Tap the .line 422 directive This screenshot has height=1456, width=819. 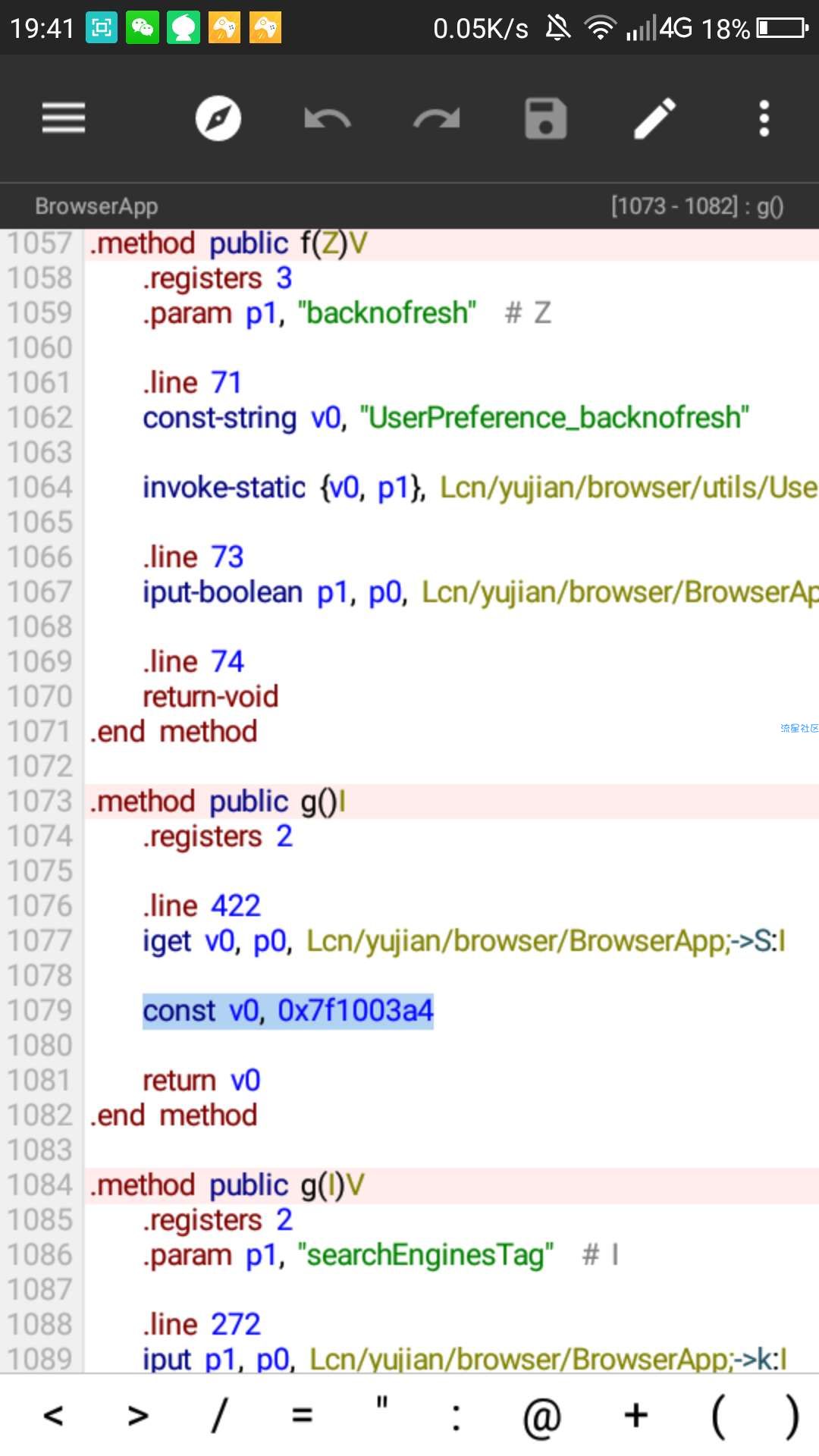coord(202,906)
